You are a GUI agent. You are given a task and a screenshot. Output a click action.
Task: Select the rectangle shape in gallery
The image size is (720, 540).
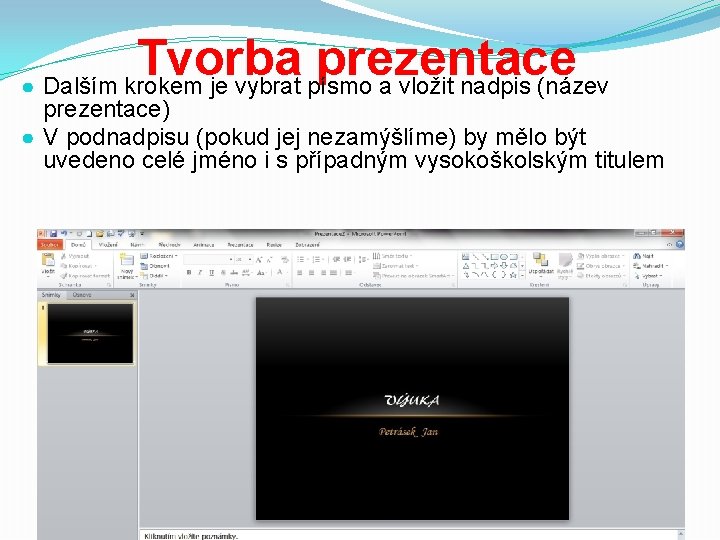[494, 257]
